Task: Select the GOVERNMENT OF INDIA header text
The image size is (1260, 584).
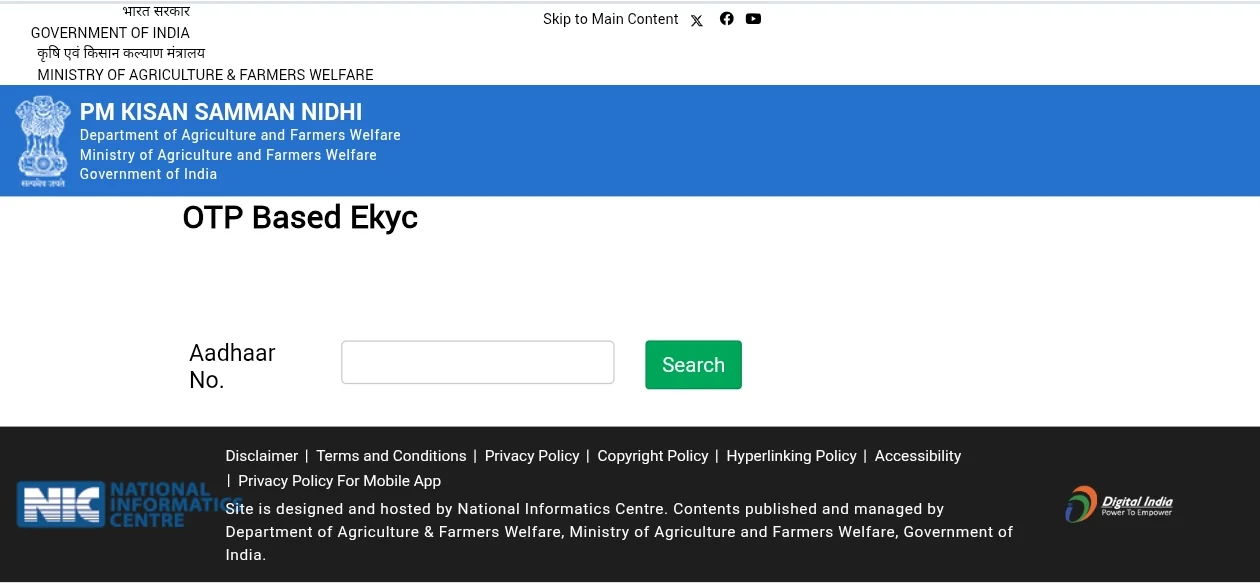Action: click(x=110, y=33)
